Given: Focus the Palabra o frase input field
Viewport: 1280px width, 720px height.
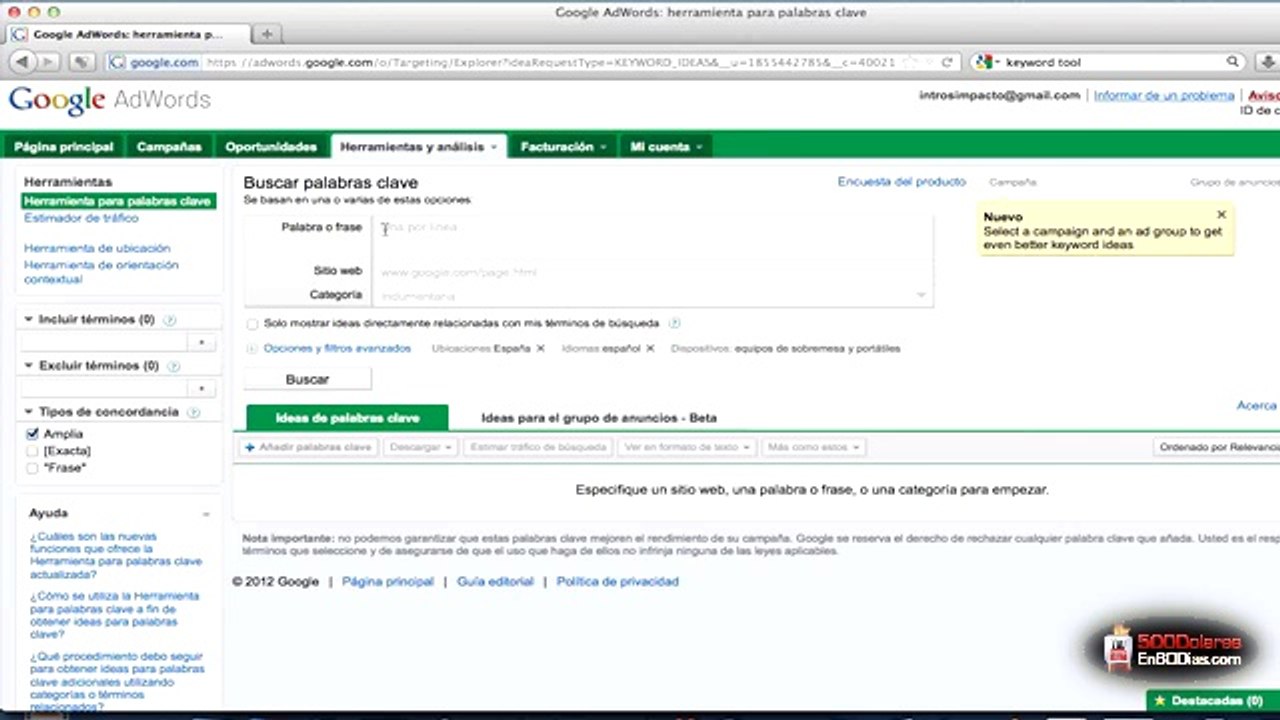Looking at the screenshot, I should (652, 237).
